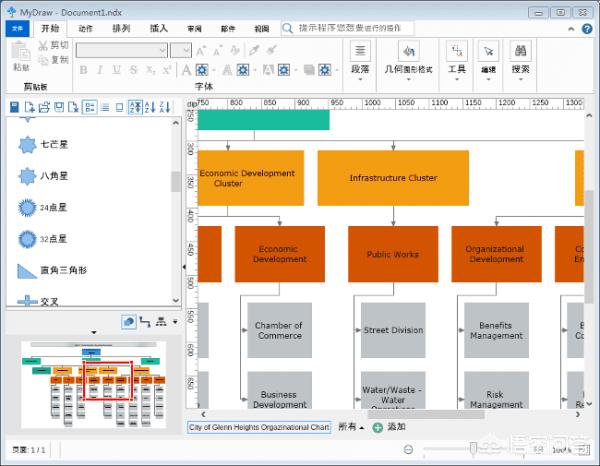Click the shrink font size icon
The width and height of the screenshot is (600, 466).
[x=218, y=51]
